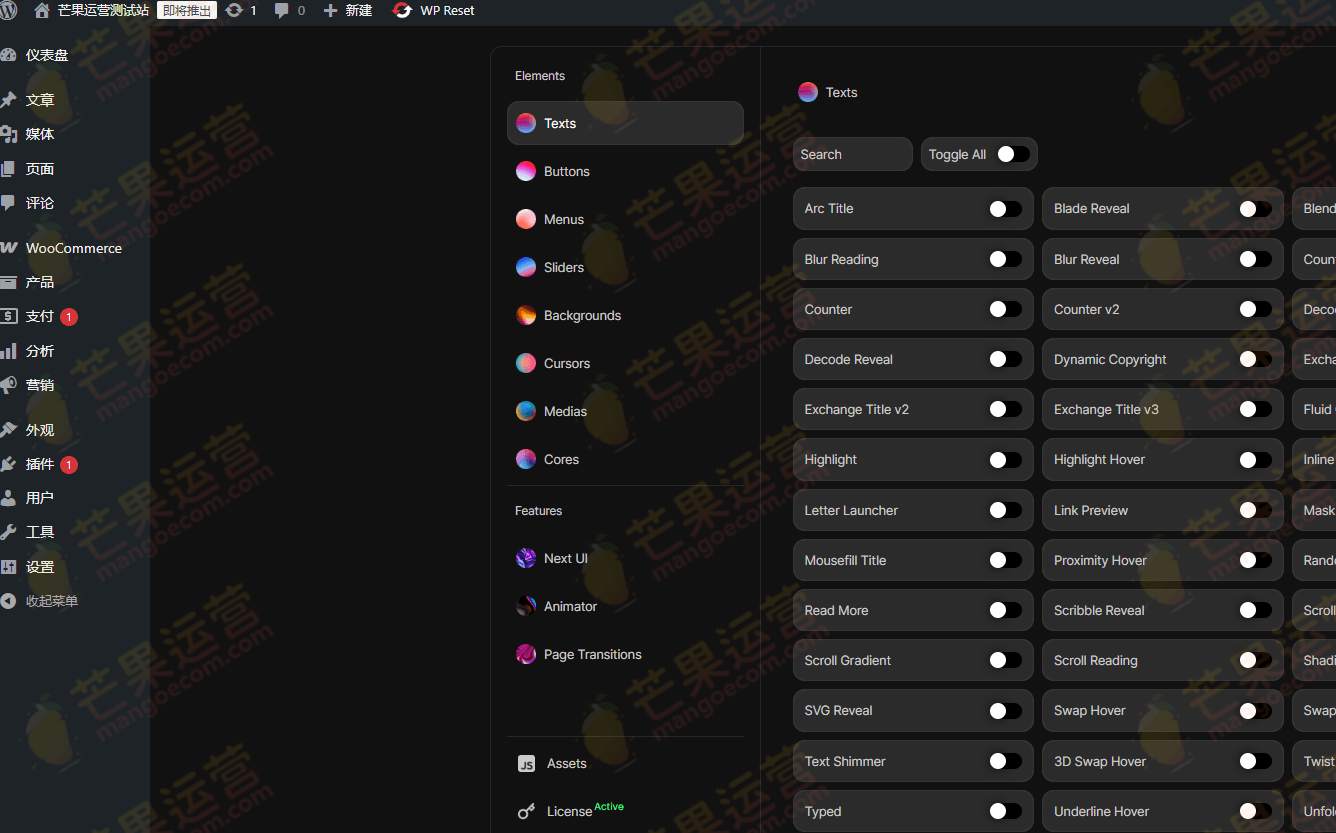Open the site home icon in the admin bar
Image resolution: width=1336 pixels, height=833 pixels.
click(42, 10)
